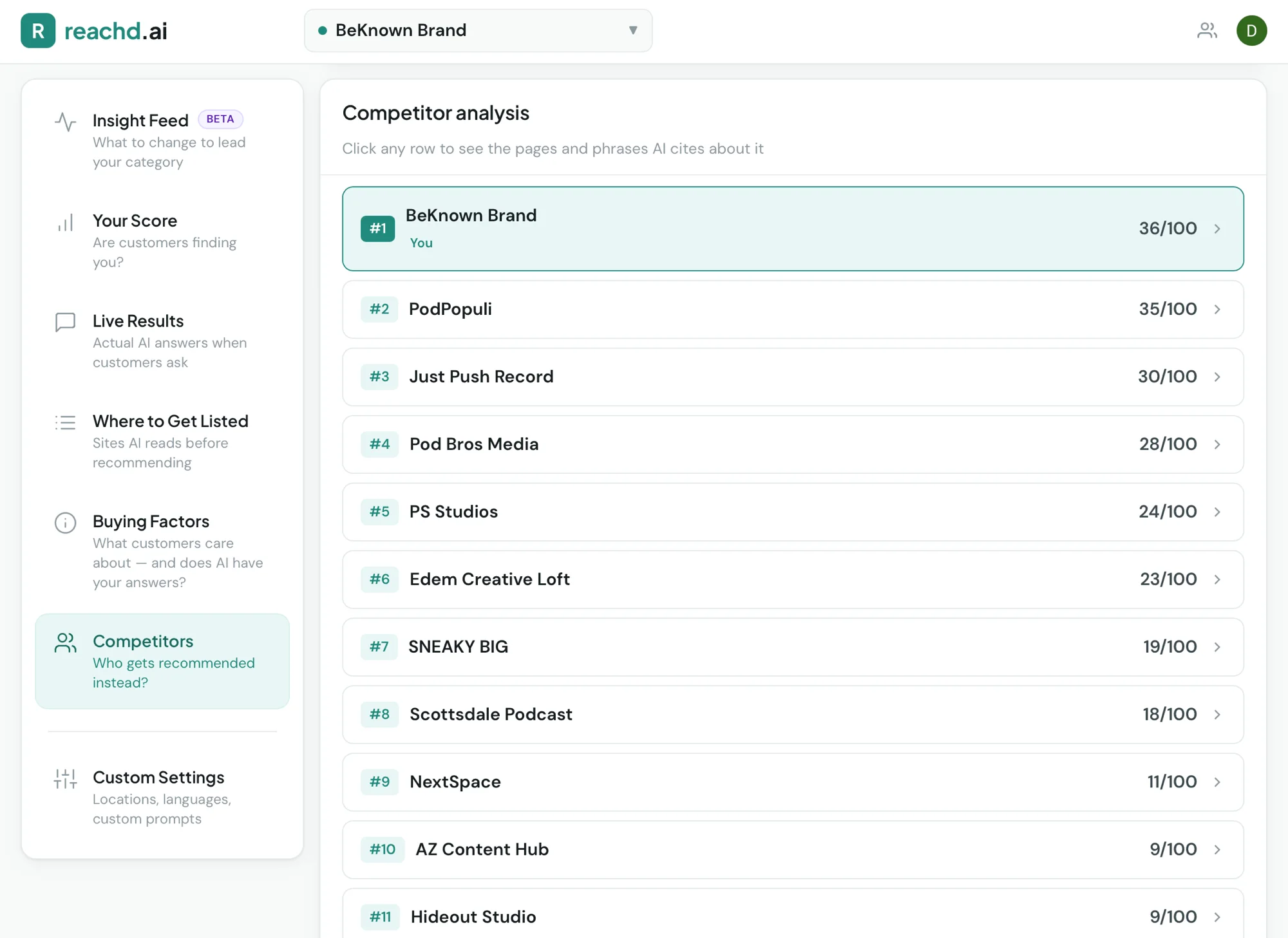Expand the SNEAKY BIG row chevron
The width and height of the screenshot is (1288, 938).
(x=1217, y=647)
